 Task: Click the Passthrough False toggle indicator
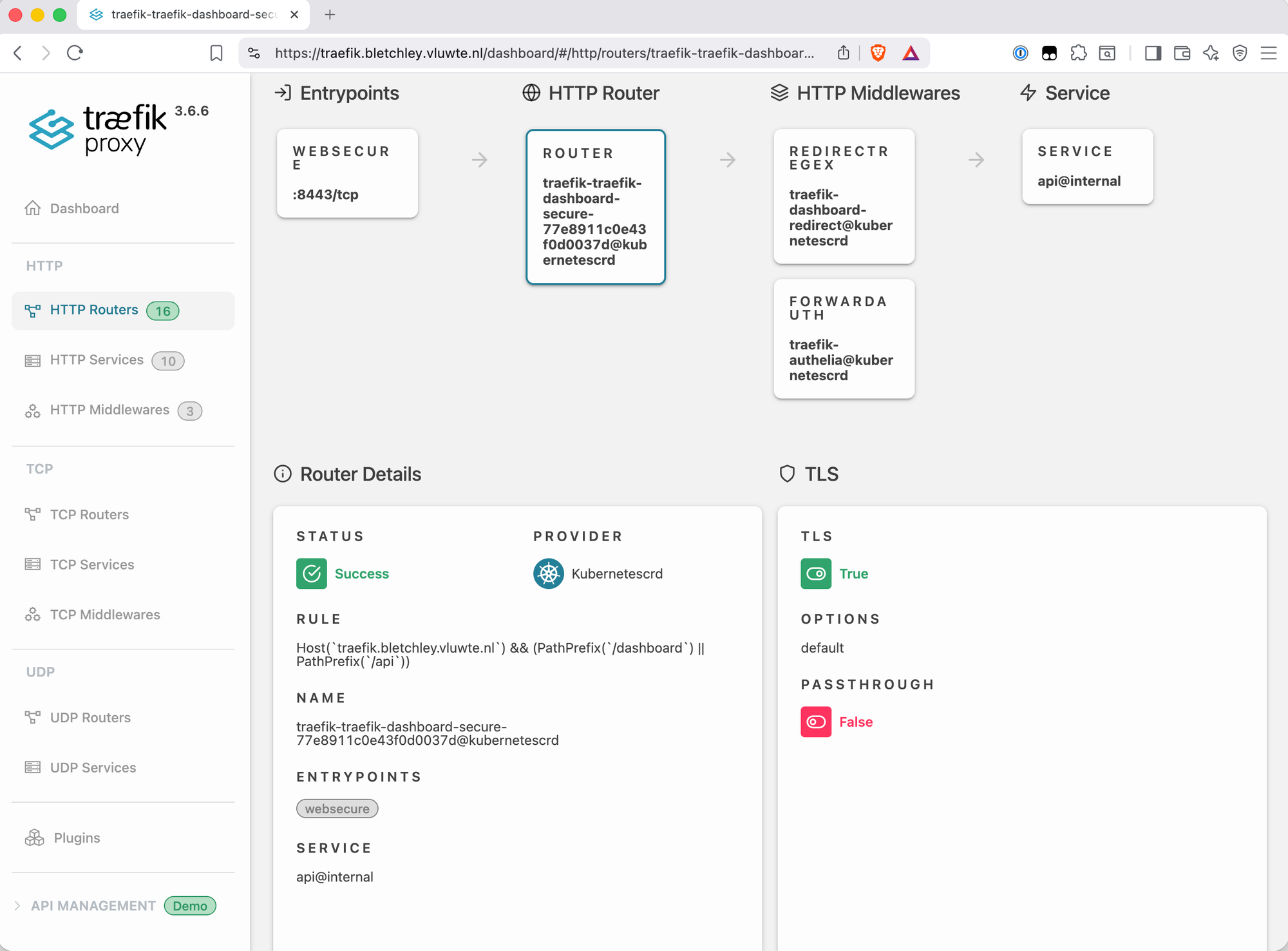[816, 722]
